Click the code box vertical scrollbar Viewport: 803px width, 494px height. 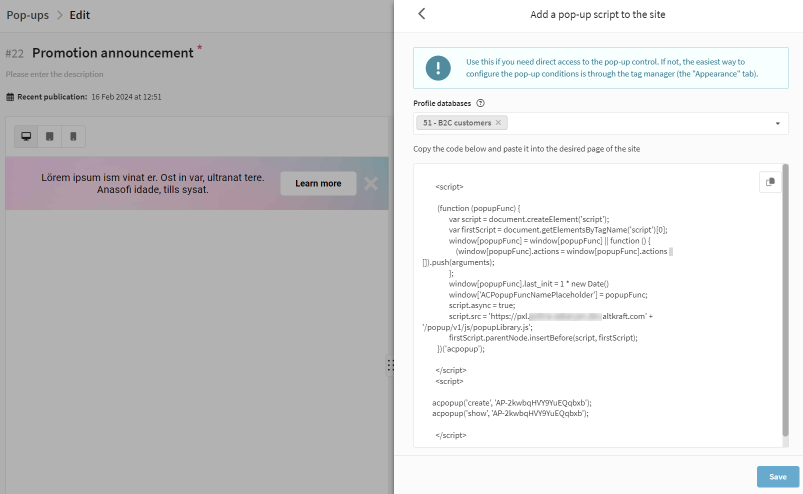(x=785, y=300)
